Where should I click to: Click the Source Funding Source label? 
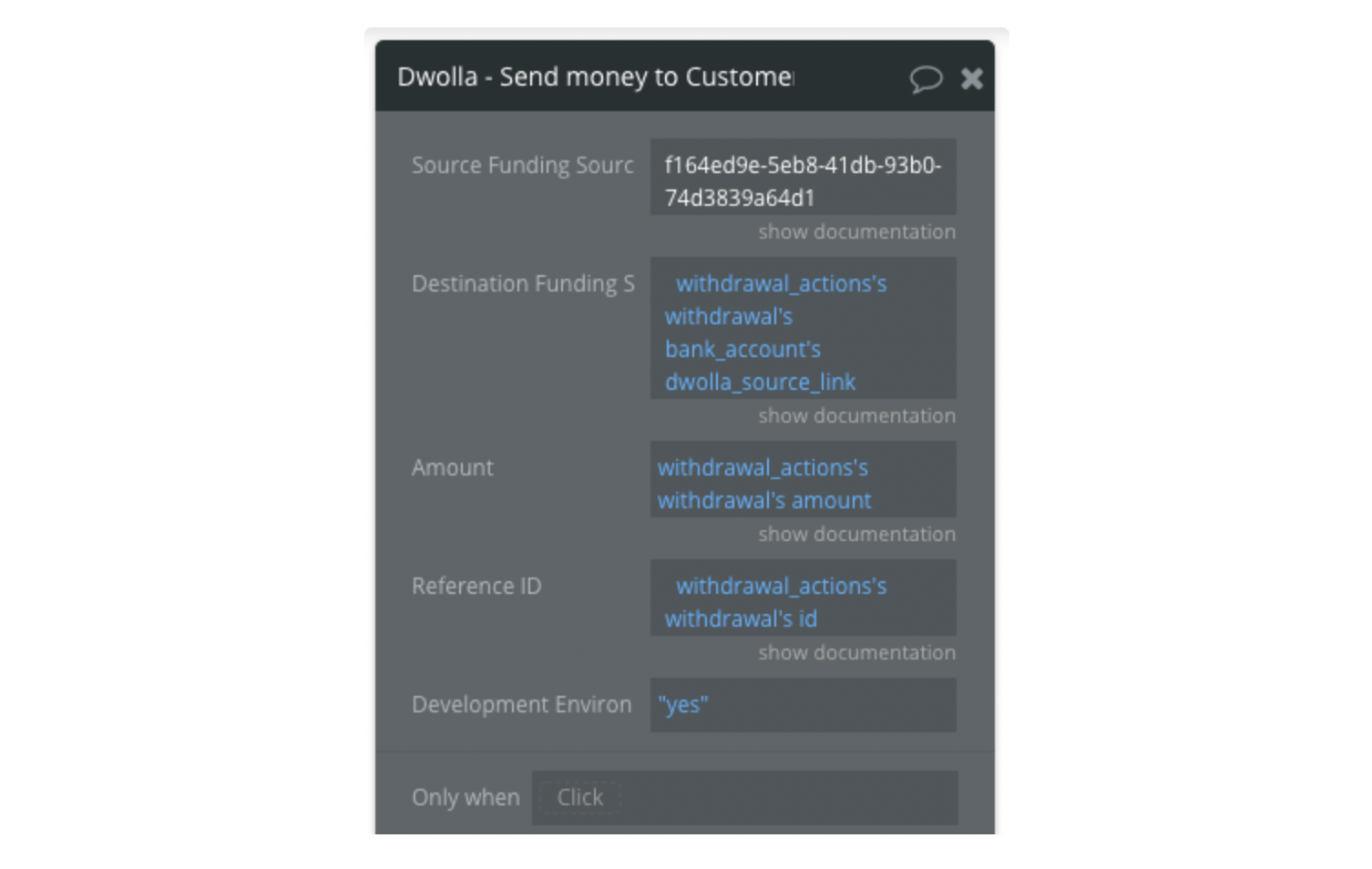tap(522, 165)
